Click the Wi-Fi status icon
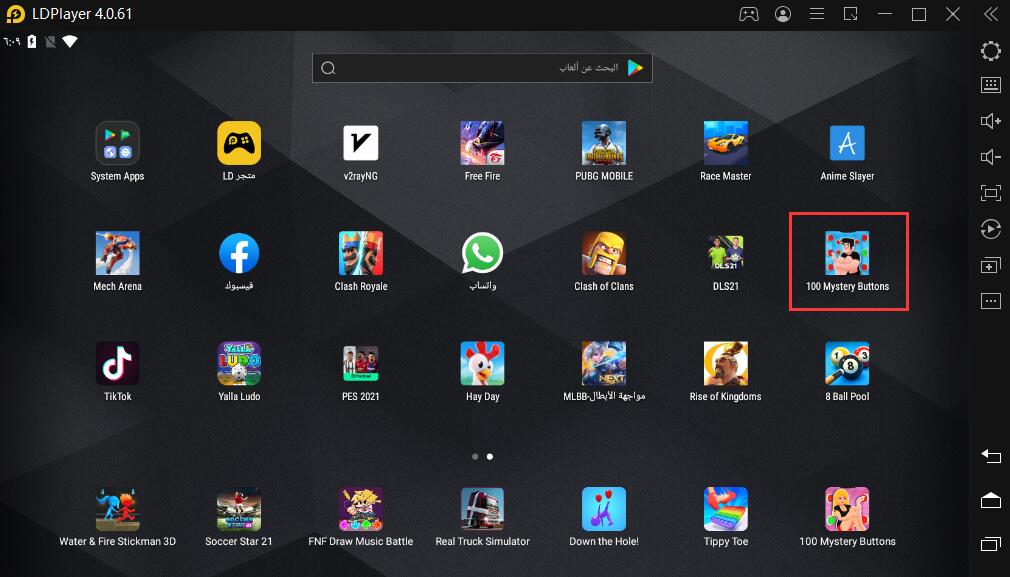Viewport: 1010px width, 577px height. pyautogui.click(x=70, y=42)
